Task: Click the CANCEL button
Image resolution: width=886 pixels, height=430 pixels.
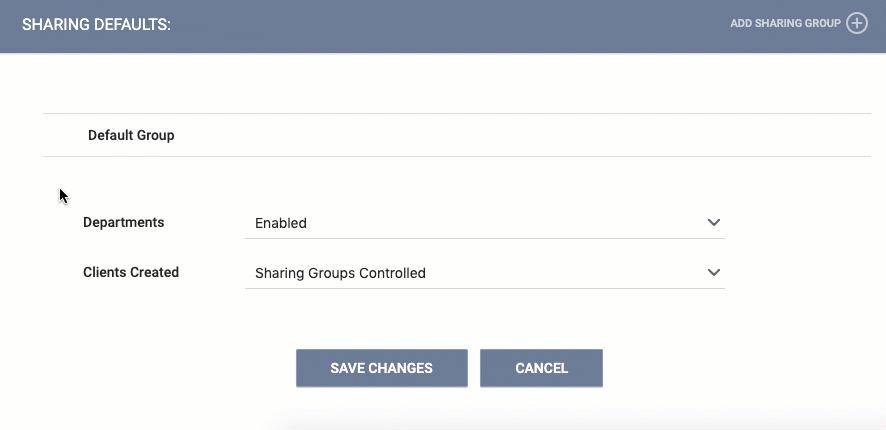Action: (x=541, y=368)
